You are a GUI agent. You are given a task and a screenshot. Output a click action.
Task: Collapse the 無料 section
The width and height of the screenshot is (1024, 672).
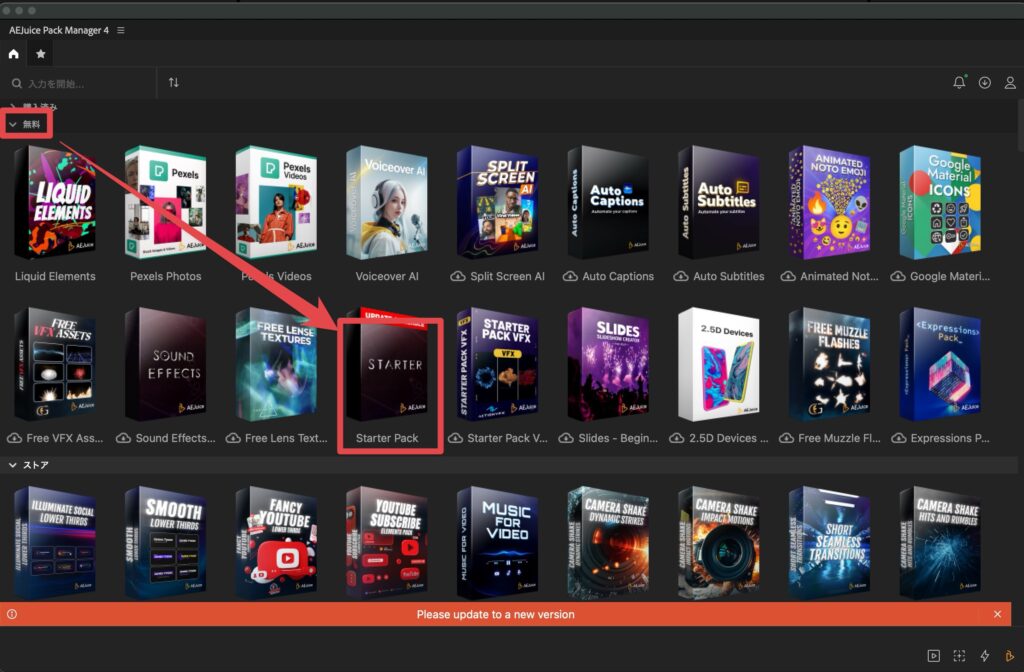13,124
